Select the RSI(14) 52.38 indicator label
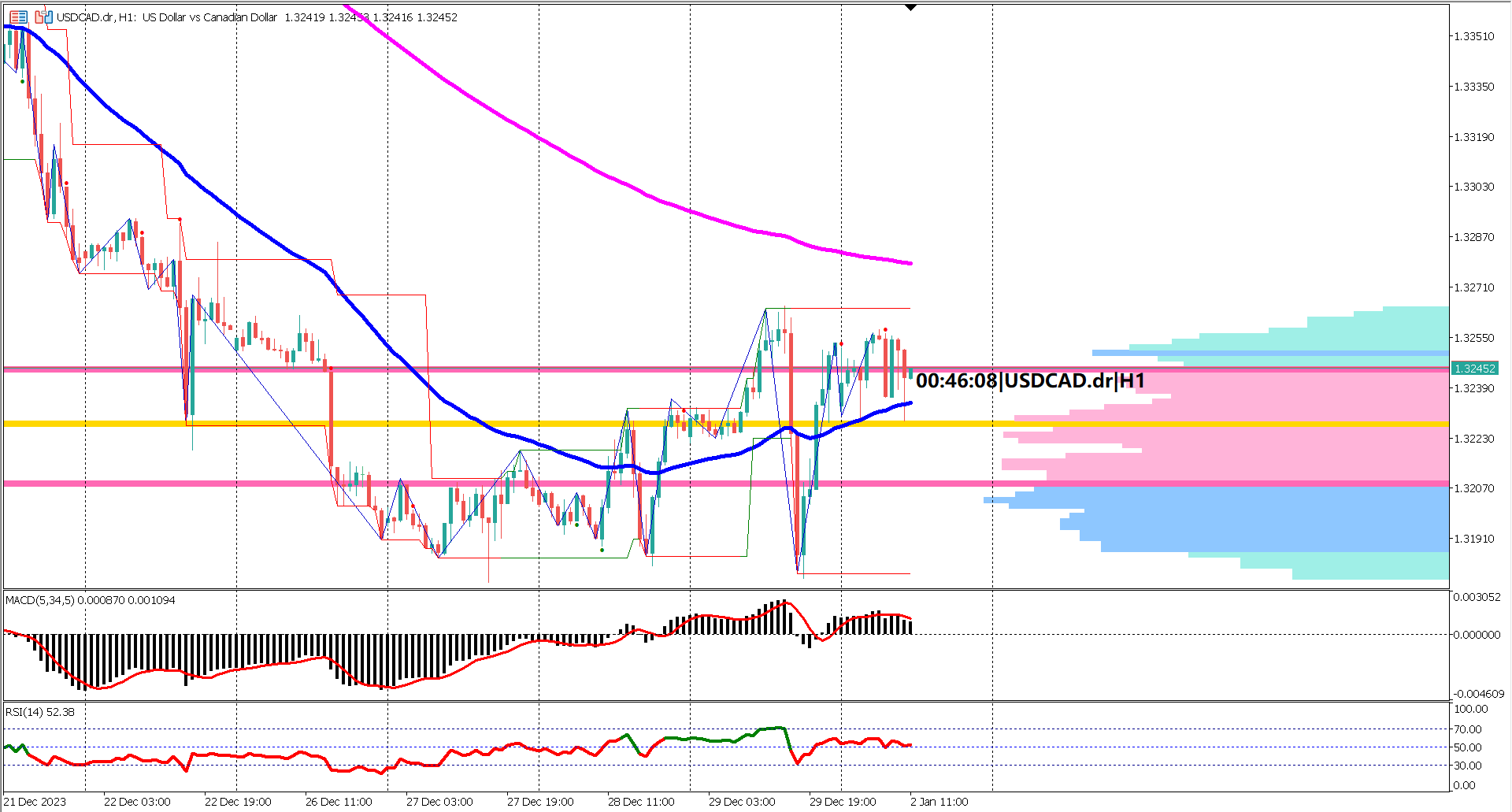 [x=38, y=710]
